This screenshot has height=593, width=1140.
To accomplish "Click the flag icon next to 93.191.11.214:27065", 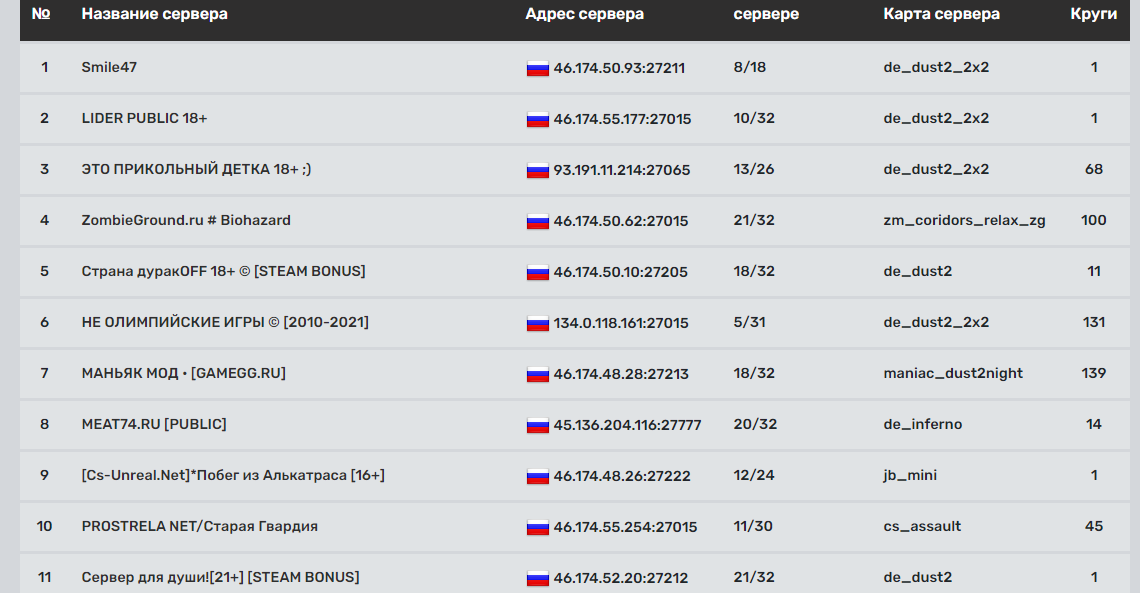I will pyautogui.click(x=537, y=170).
